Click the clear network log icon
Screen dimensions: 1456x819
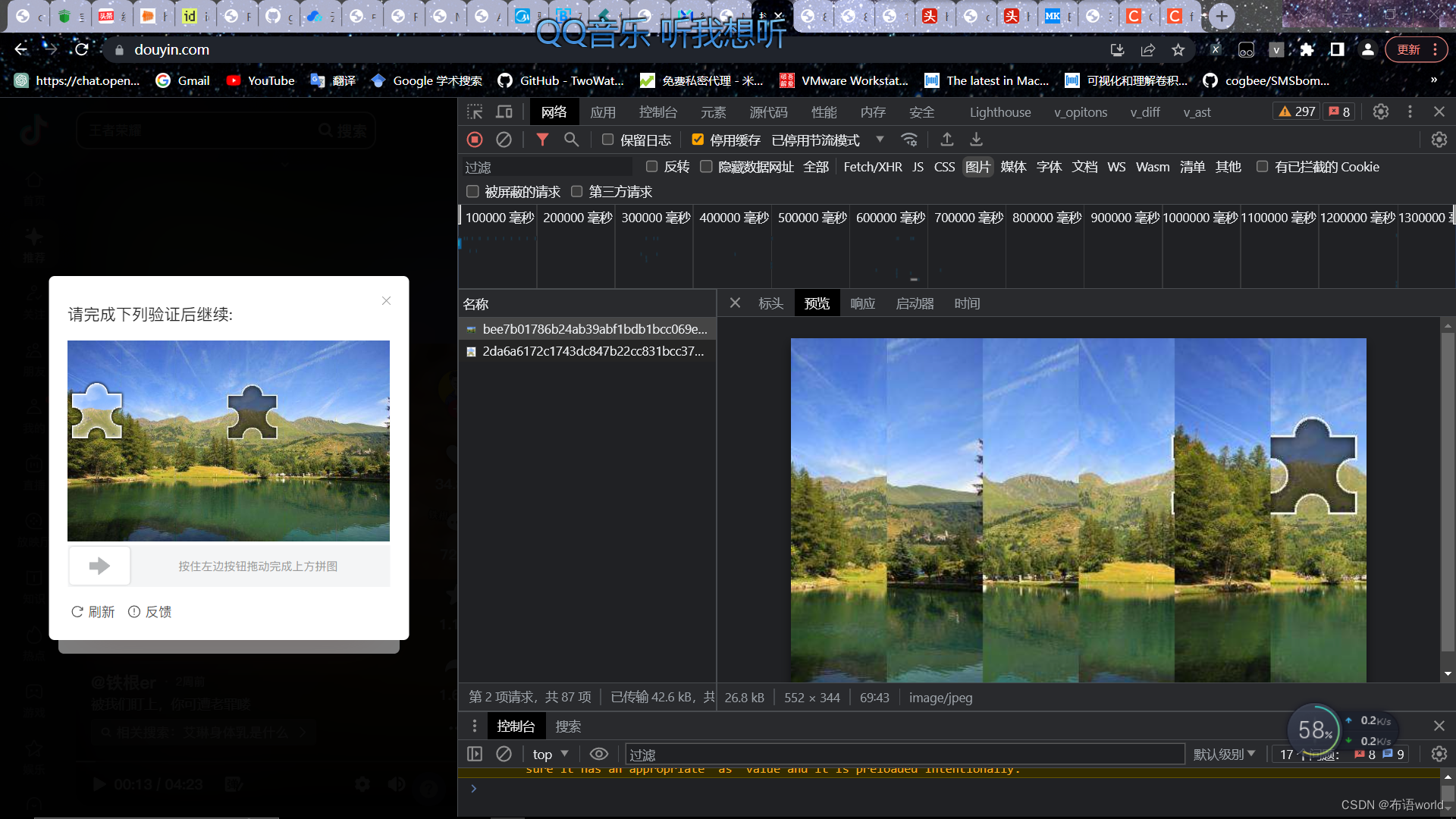[x=504, y=140]
